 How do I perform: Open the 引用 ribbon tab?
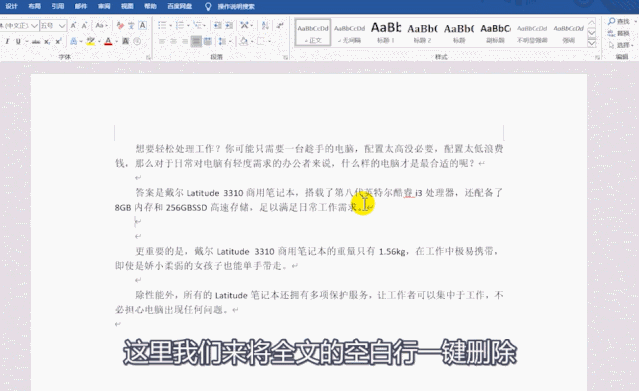[58, 6]
